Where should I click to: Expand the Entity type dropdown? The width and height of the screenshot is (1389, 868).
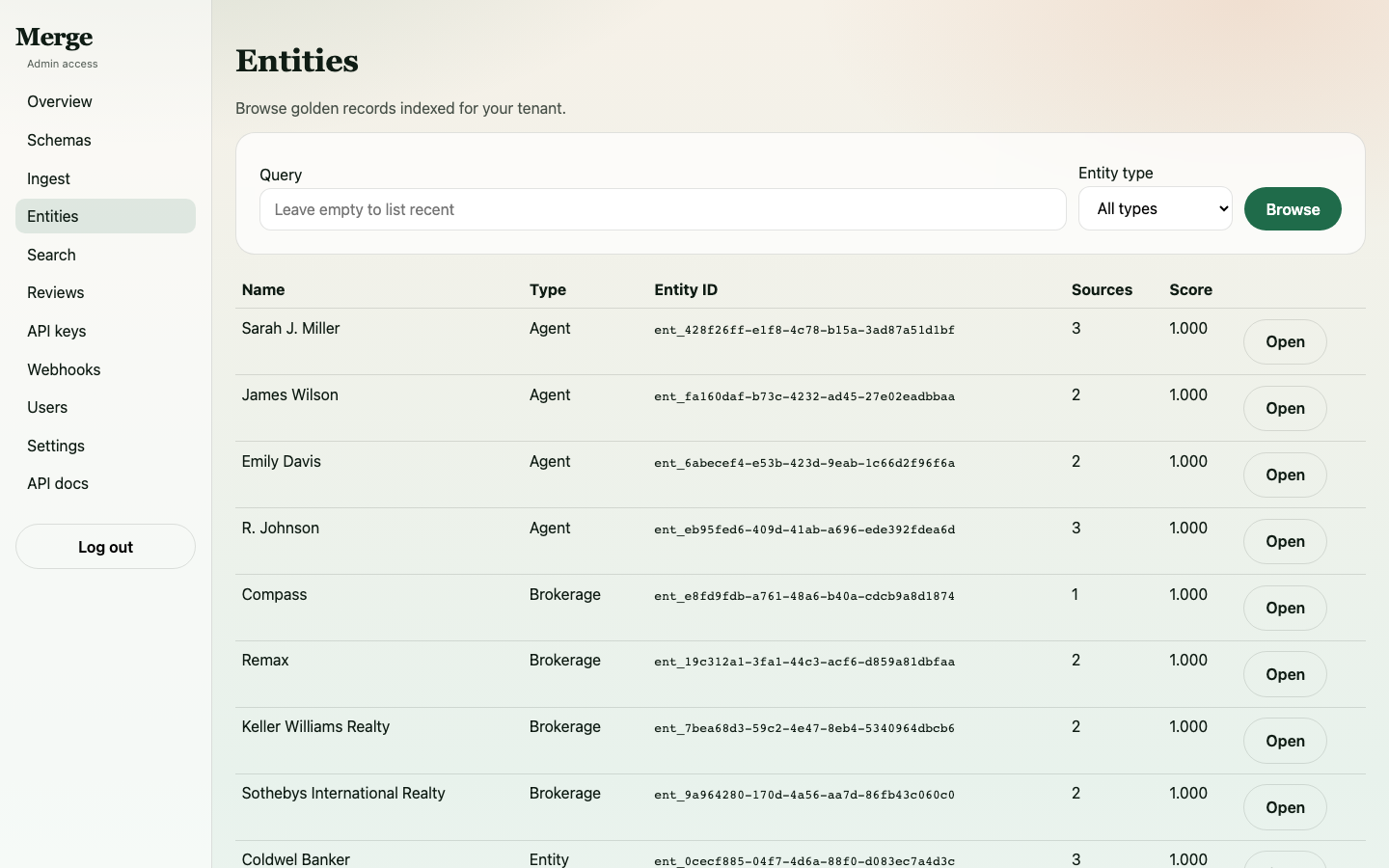(x=1156, y=208)
